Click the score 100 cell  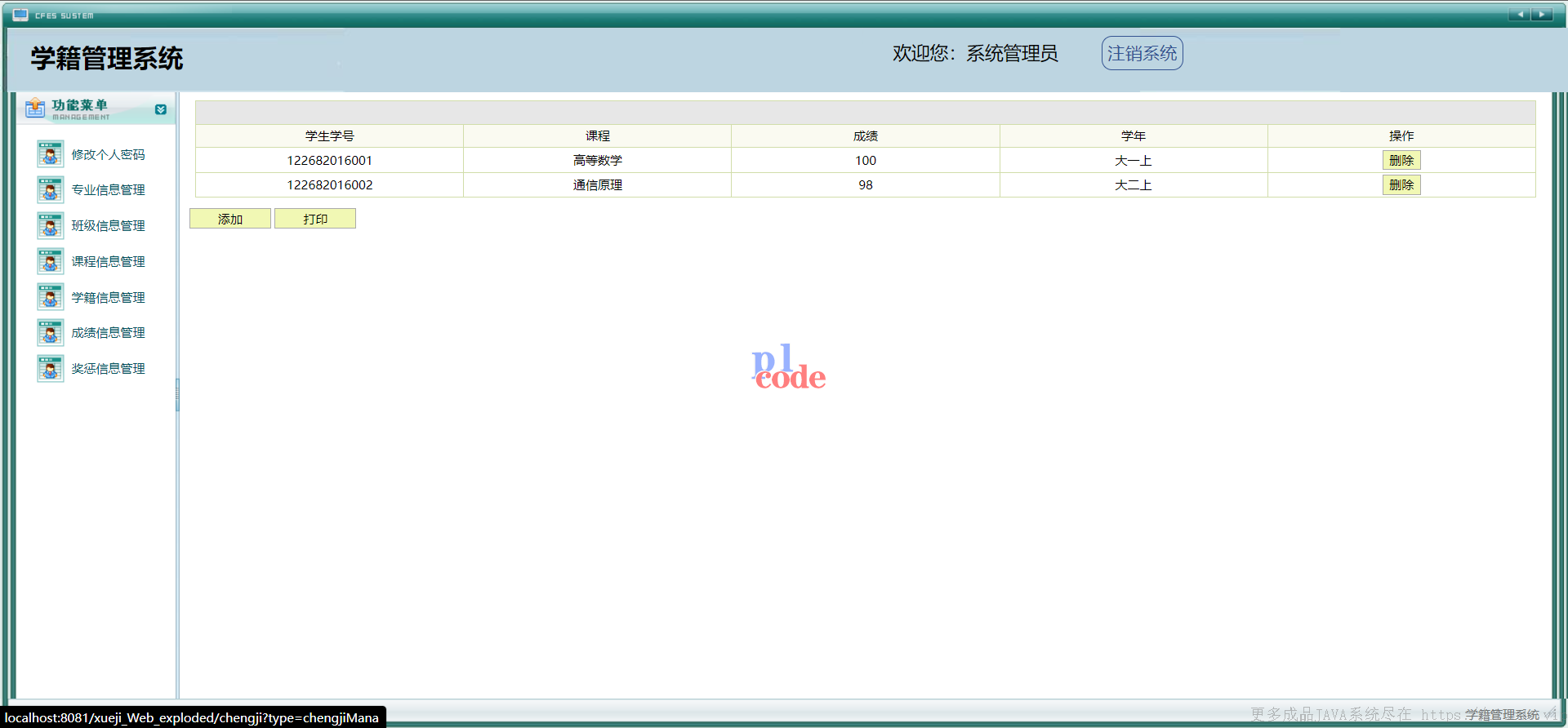[x=866, y=161]
